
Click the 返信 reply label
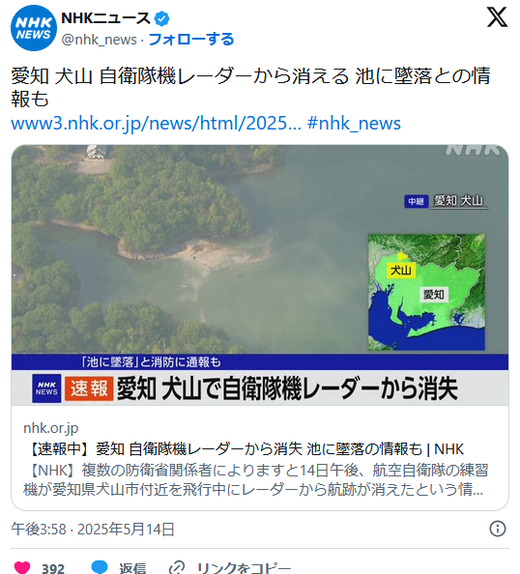133,568
